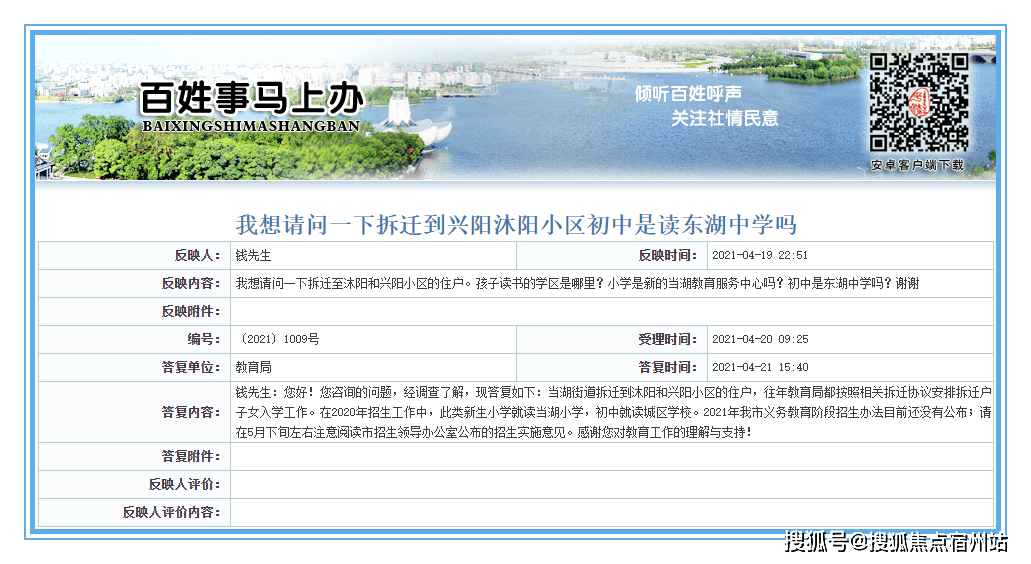Click the 反映人评价 label
The width and height of the screenshot is (1031, 564).
click(x=184, y=484)
